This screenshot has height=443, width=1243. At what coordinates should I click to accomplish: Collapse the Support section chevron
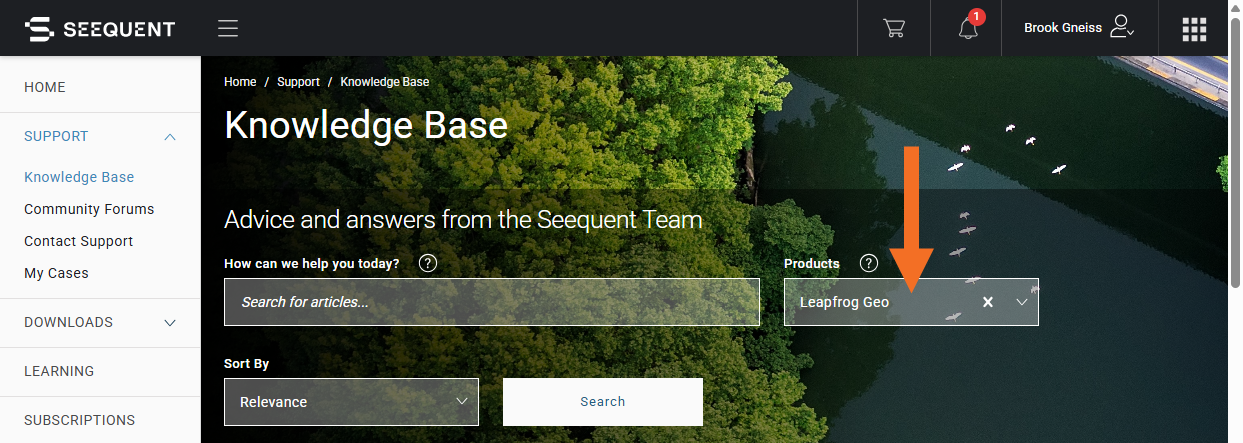(170, 136)
